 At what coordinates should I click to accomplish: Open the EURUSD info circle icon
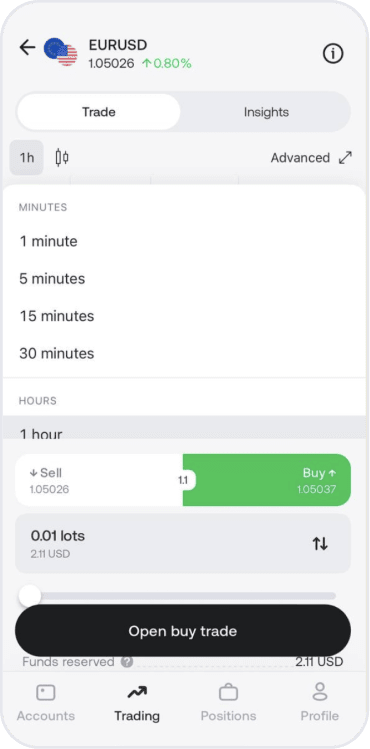click(x=333, y=54)
